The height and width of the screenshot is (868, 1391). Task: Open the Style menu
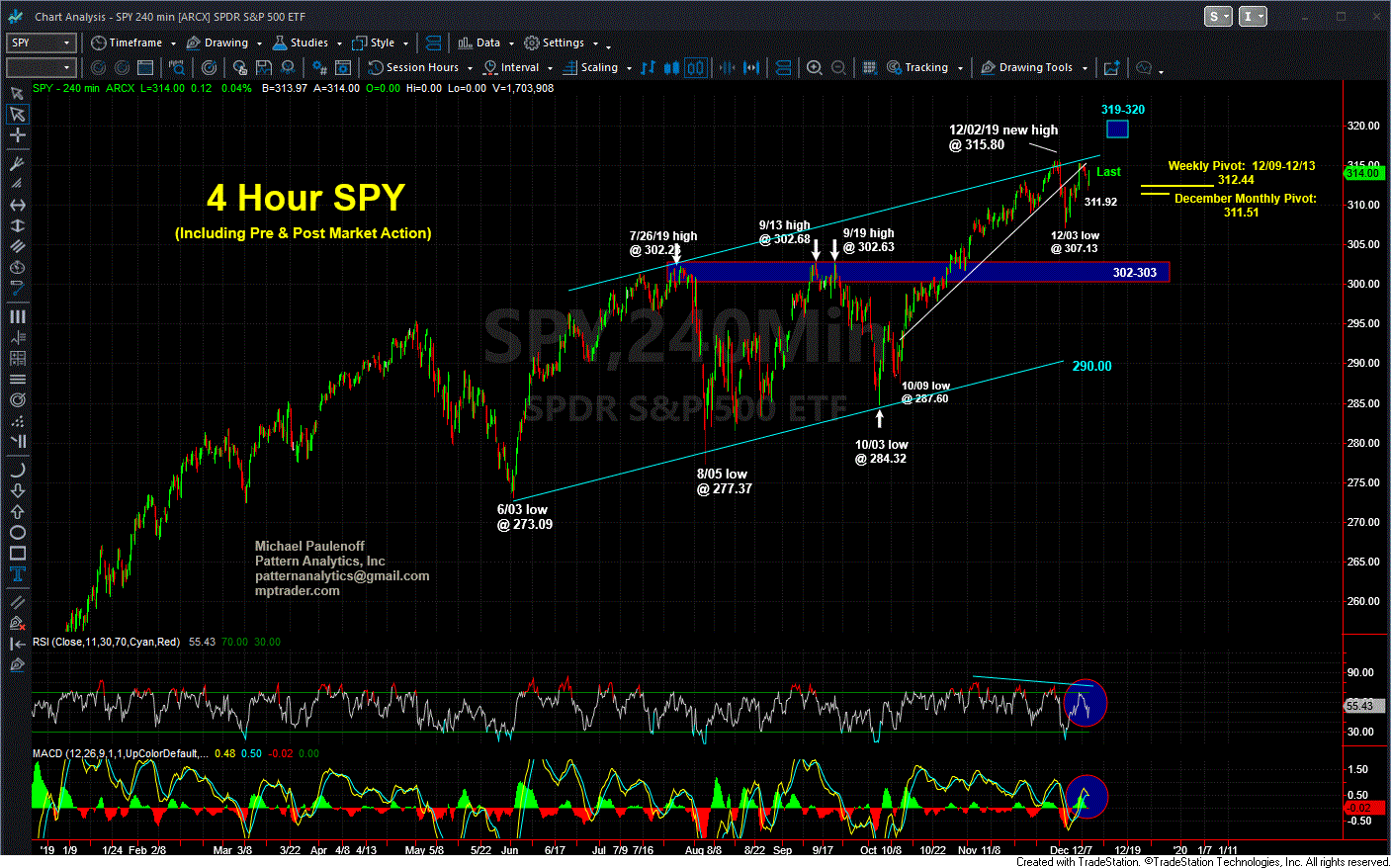pyautogui.click(x=381, y=43)
